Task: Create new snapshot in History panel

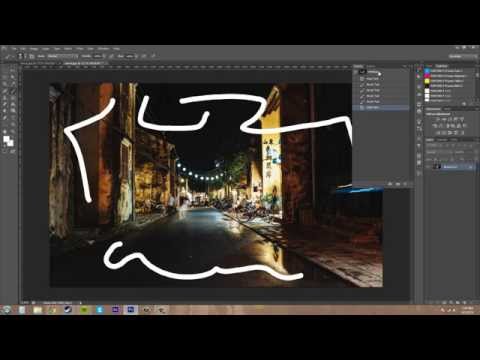Action: (398, 184)
